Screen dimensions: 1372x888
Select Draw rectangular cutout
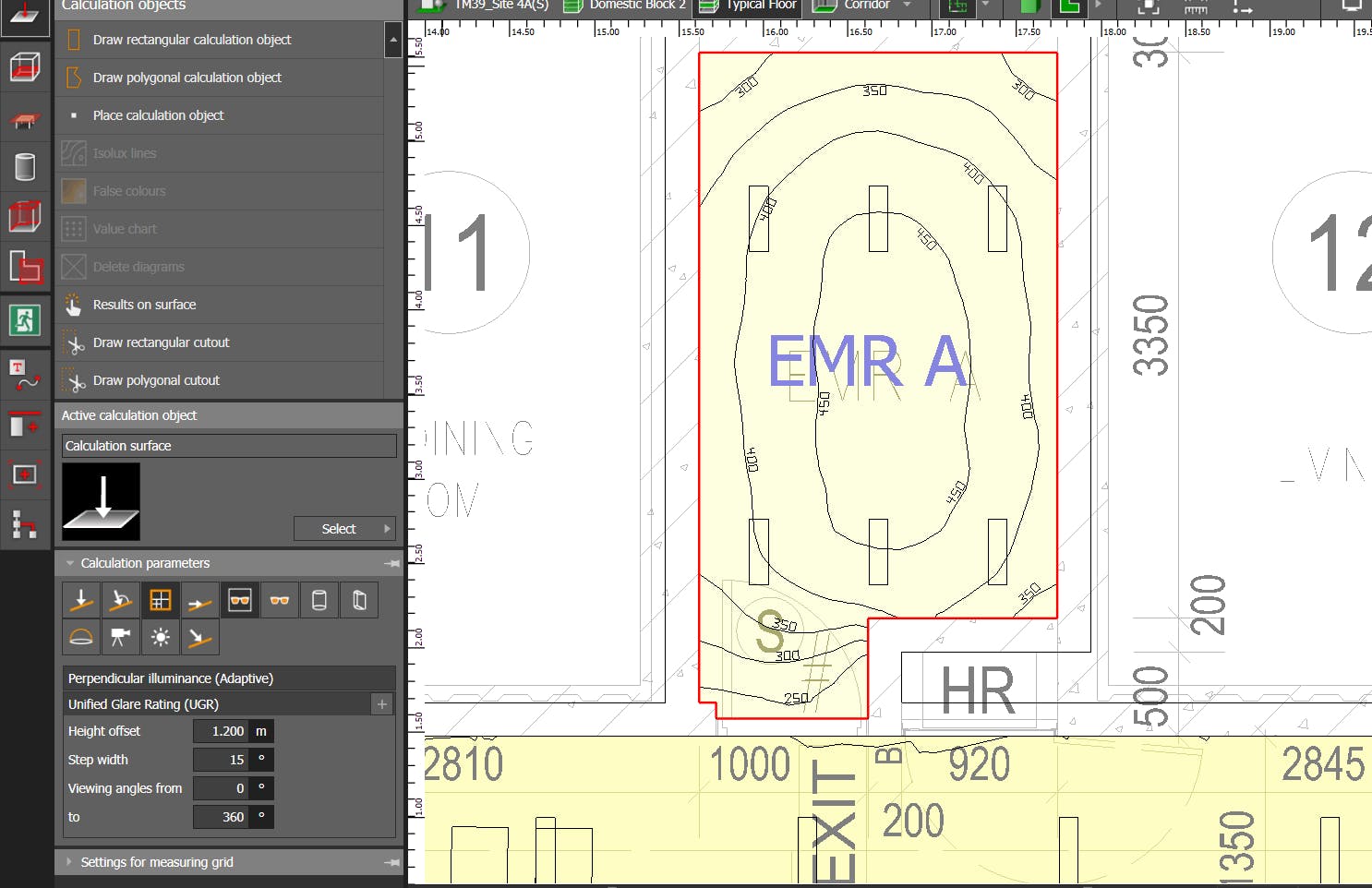click(220, 342)
